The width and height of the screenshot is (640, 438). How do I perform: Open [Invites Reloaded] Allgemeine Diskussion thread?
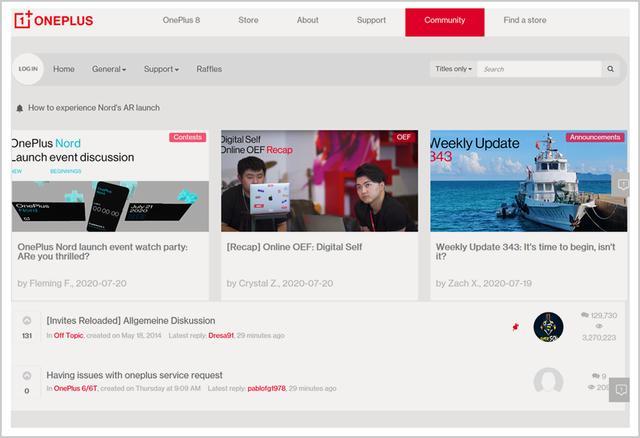point(131,321)
